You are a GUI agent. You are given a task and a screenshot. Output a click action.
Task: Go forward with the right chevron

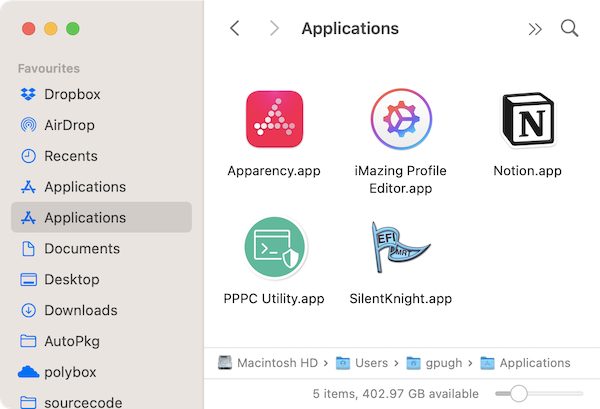tap(274, 28)
